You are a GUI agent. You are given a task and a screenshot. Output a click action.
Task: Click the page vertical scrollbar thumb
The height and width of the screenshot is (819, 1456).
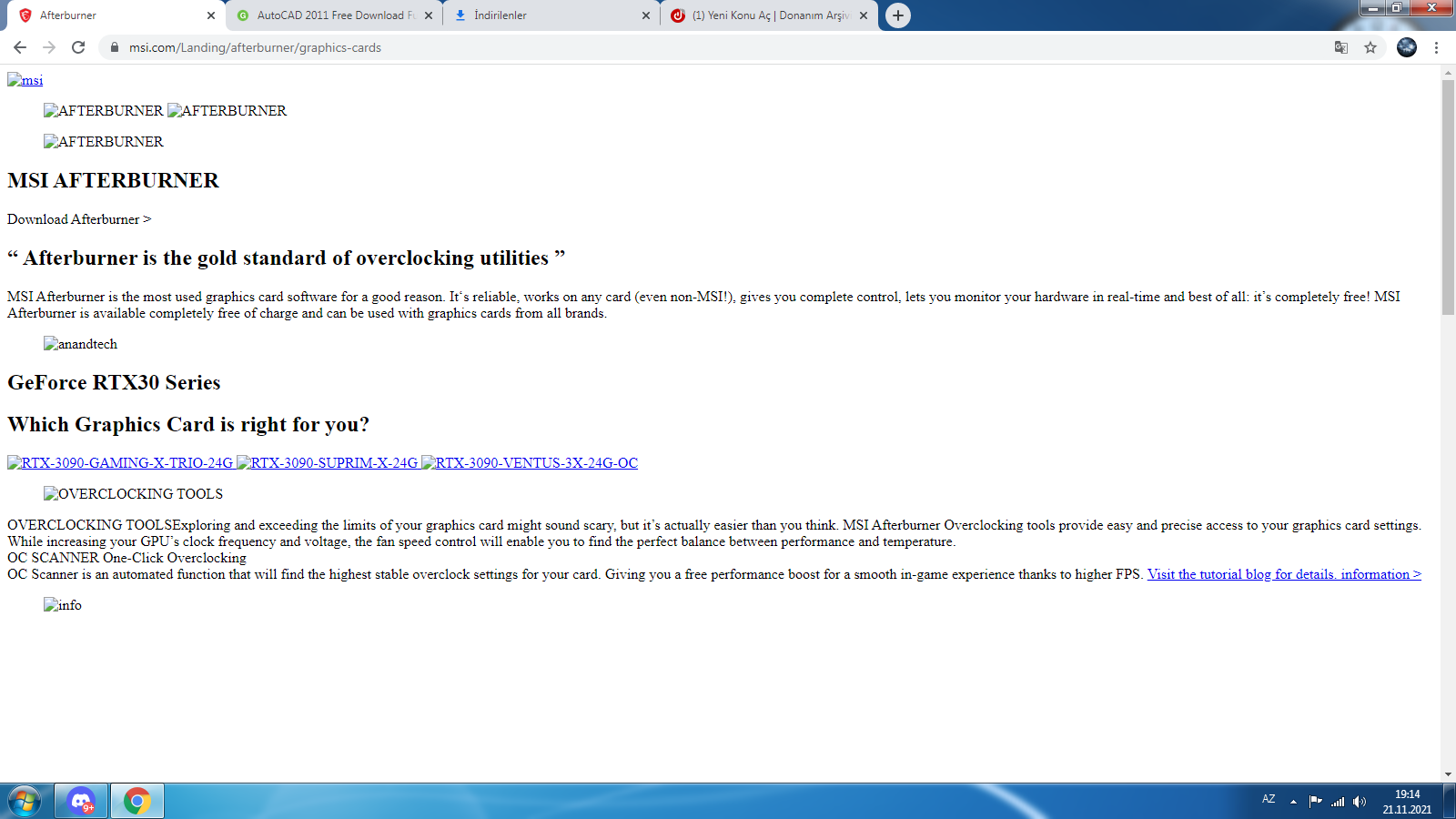click(1448, 197)
